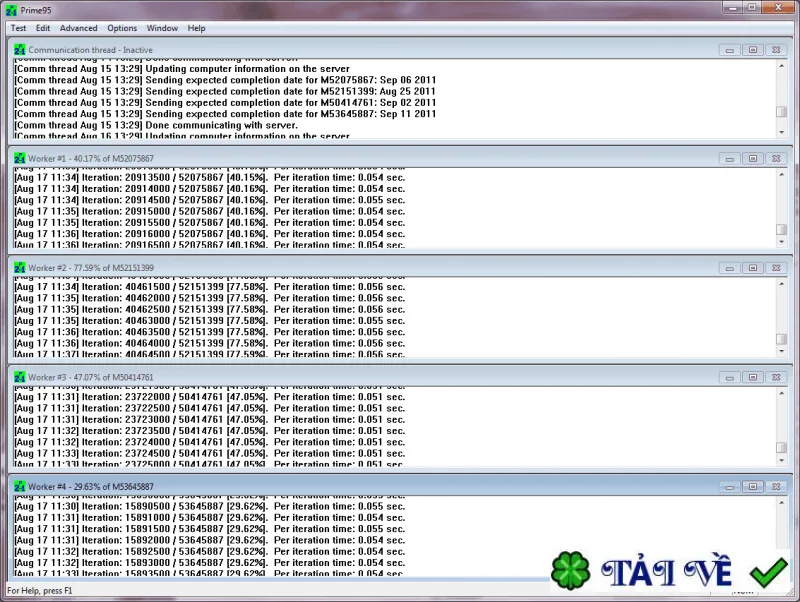The height and width of the screenshot is (602, 800).
Task: Click the TẢI VỀ download link
Action: tap(667, 571)
